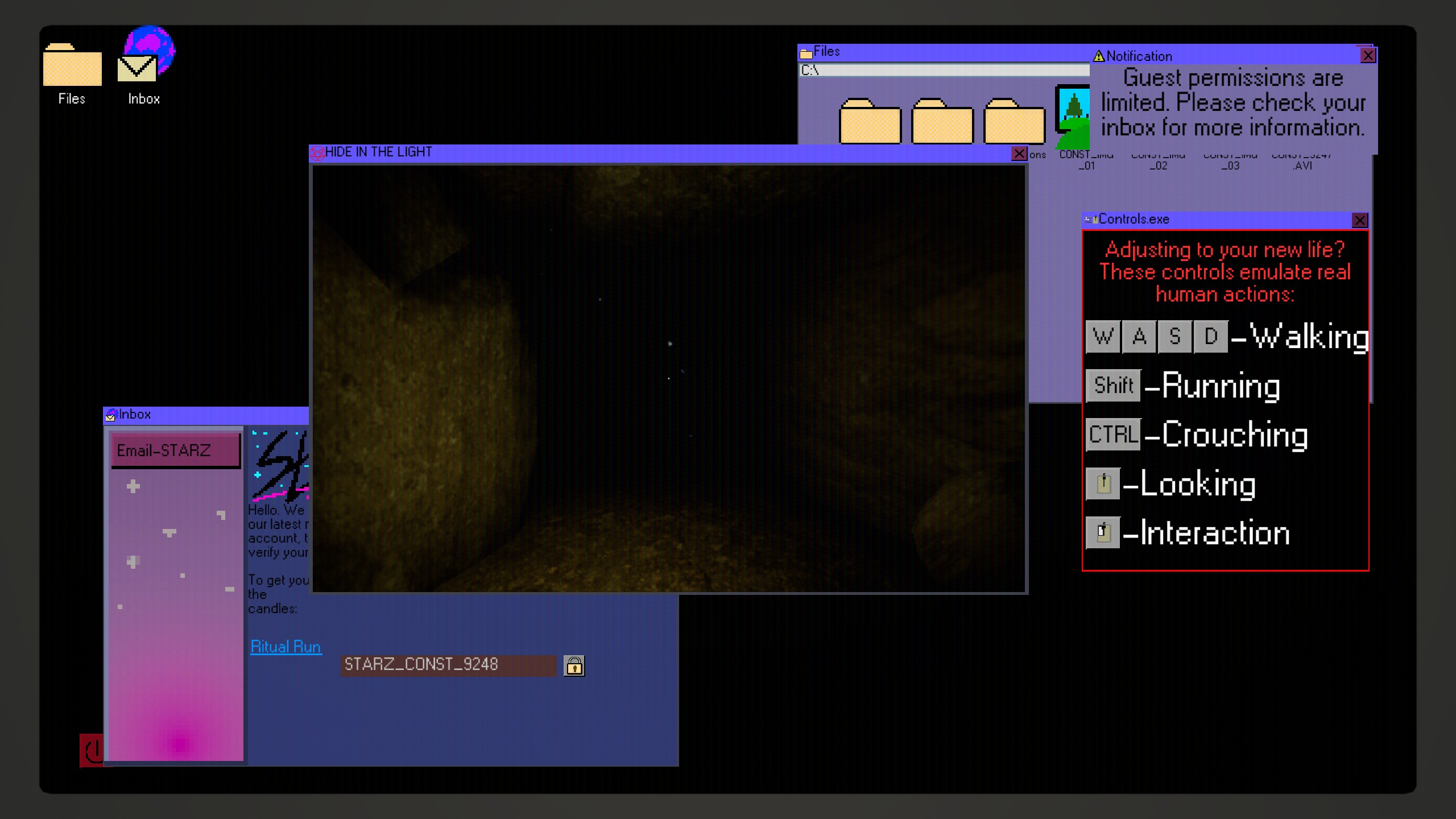The width and height of the screenshot is (1456, 819).
Task: Click the padlock icon beside password field
Action: [x=574, y=665]
